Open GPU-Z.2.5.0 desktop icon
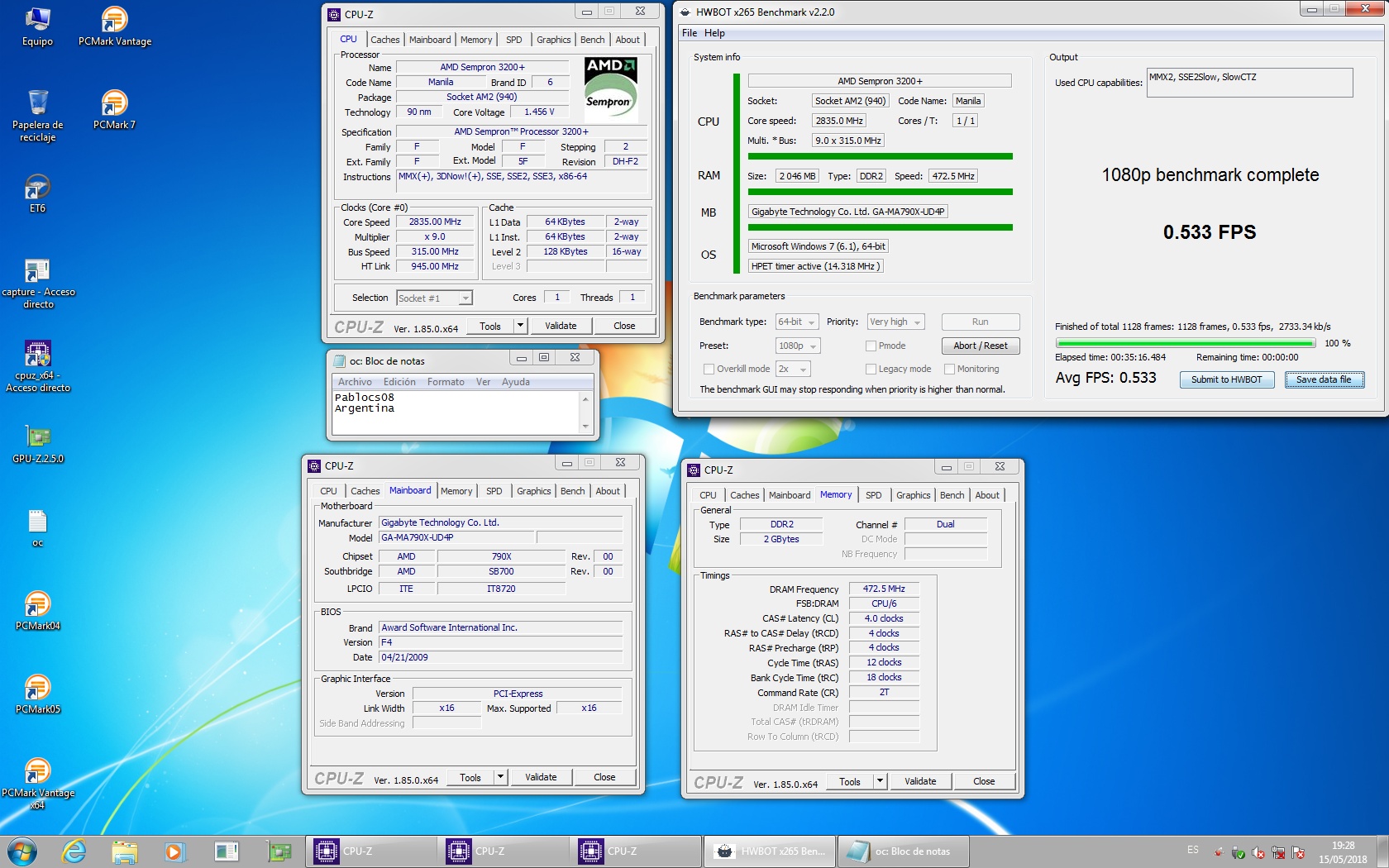This screenshot has height=868, width=1389. click(x=38, y=444)
